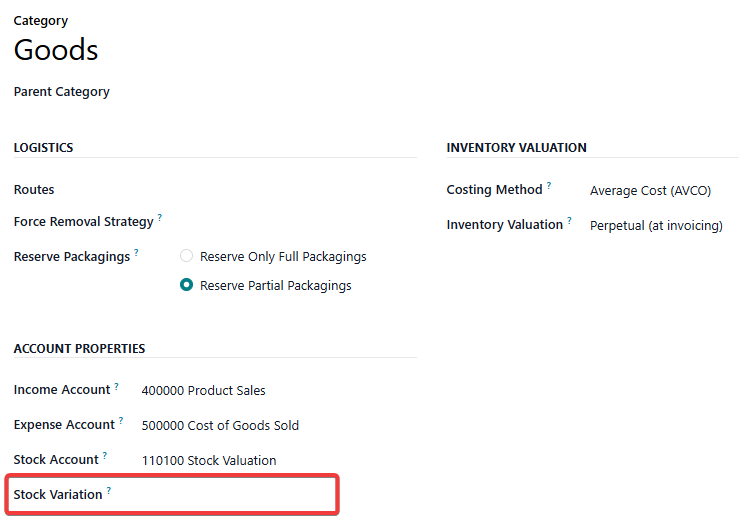Select Reserve Only Full Packagings option
739x524 pixels.
[187, 256]
